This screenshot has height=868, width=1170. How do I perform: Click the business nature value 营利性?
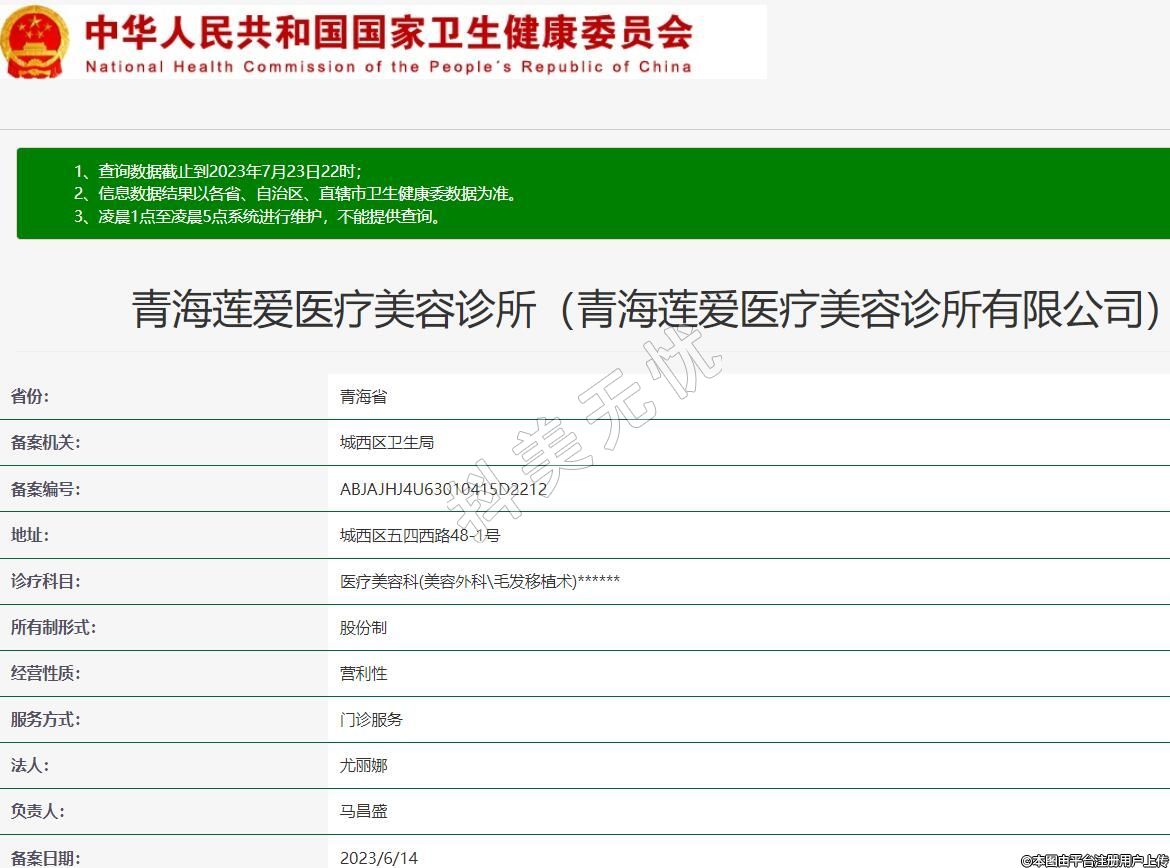[x=363, y=674]
